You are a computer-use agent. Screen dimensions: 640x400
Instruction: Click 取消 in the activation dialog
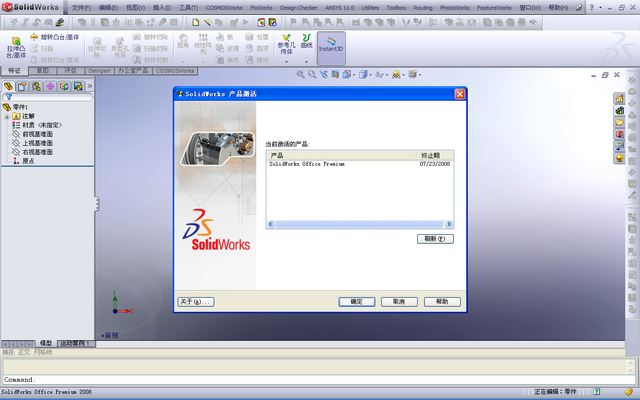click(399, 302)
